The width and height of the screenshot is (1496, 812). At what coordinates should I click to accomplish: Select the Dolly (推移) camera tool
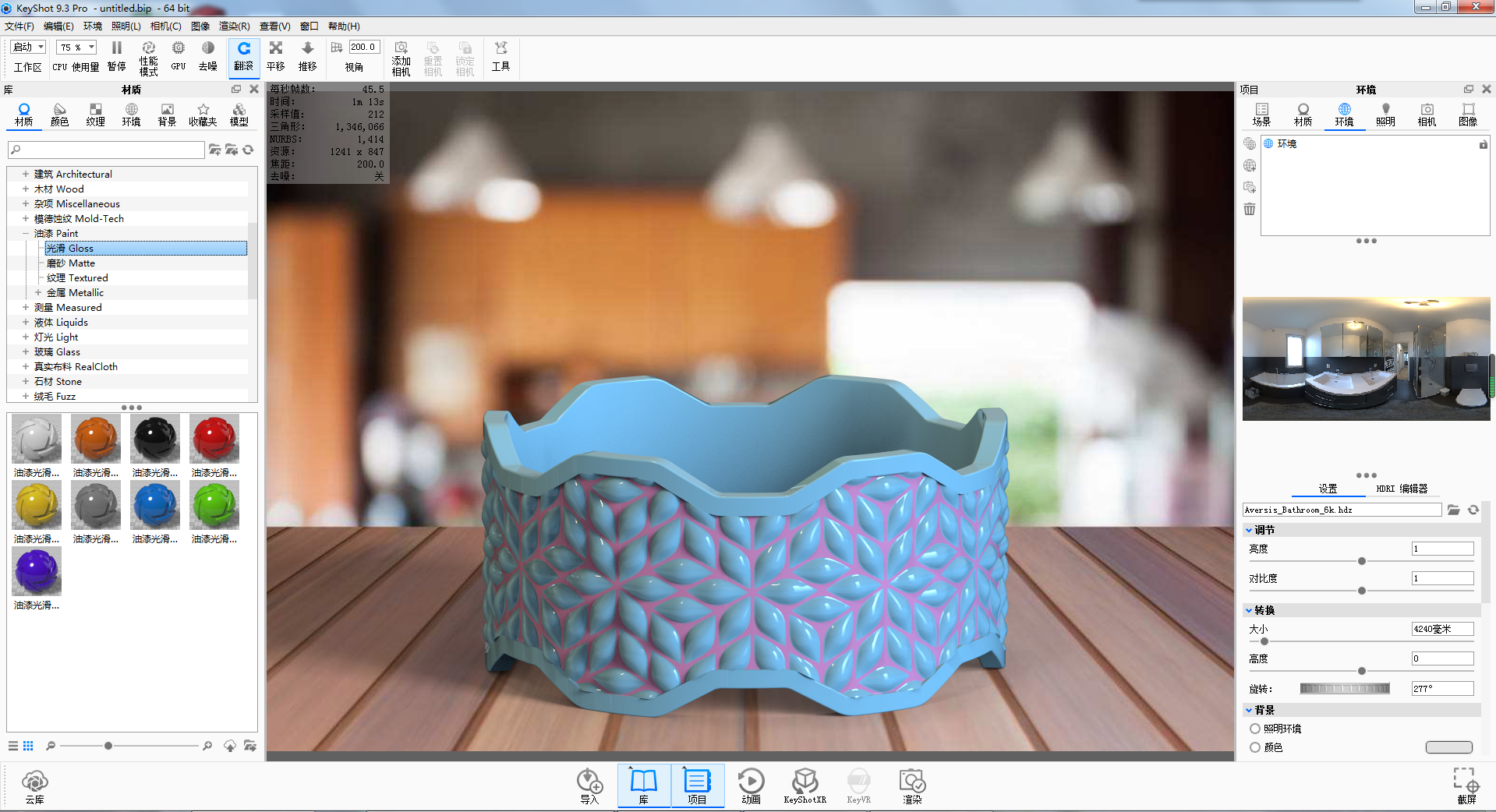pos(308,57)
